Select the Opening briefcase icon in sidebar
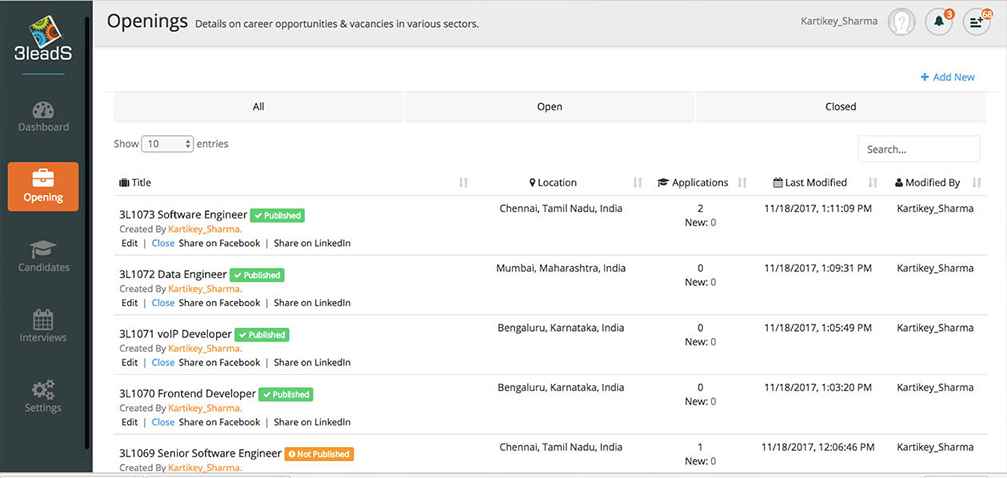Screen dimensions: 1007x478 tap(43, 180)
